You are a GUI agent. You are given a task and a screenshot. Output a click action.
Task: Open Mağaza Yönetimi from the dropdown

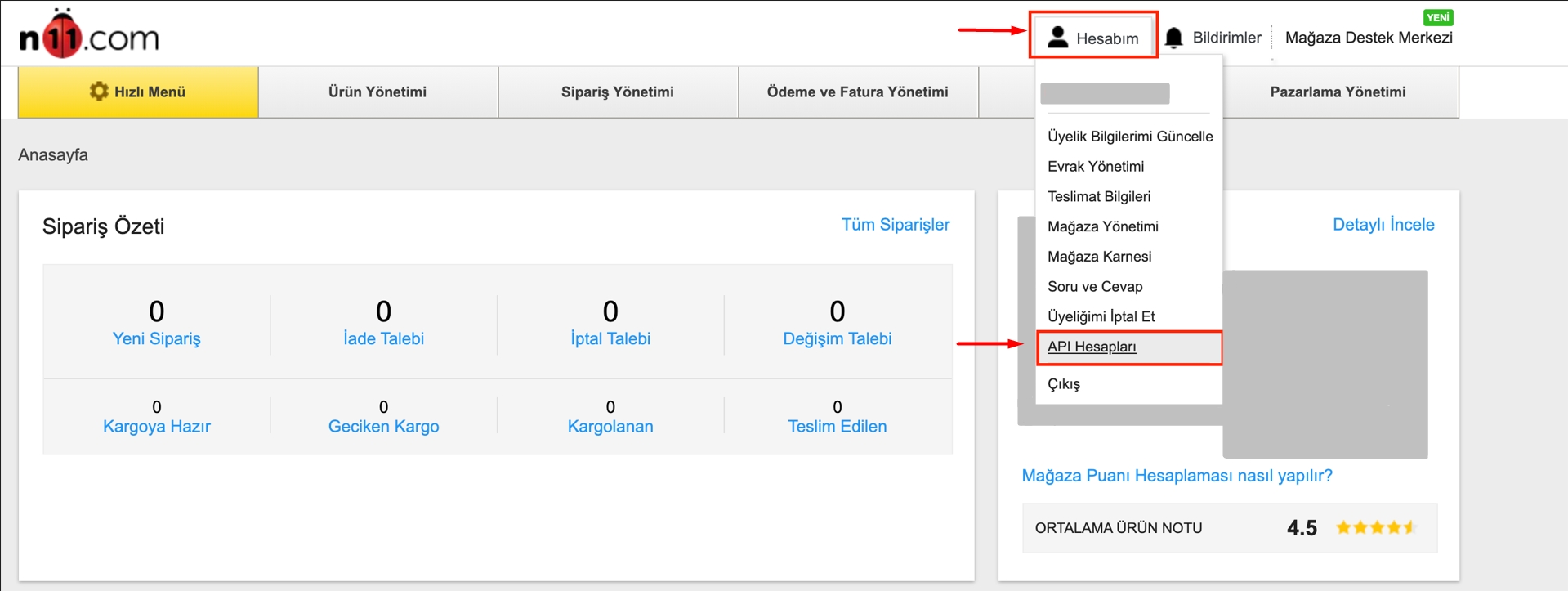pyautogui.click(x=1102, y=226)
